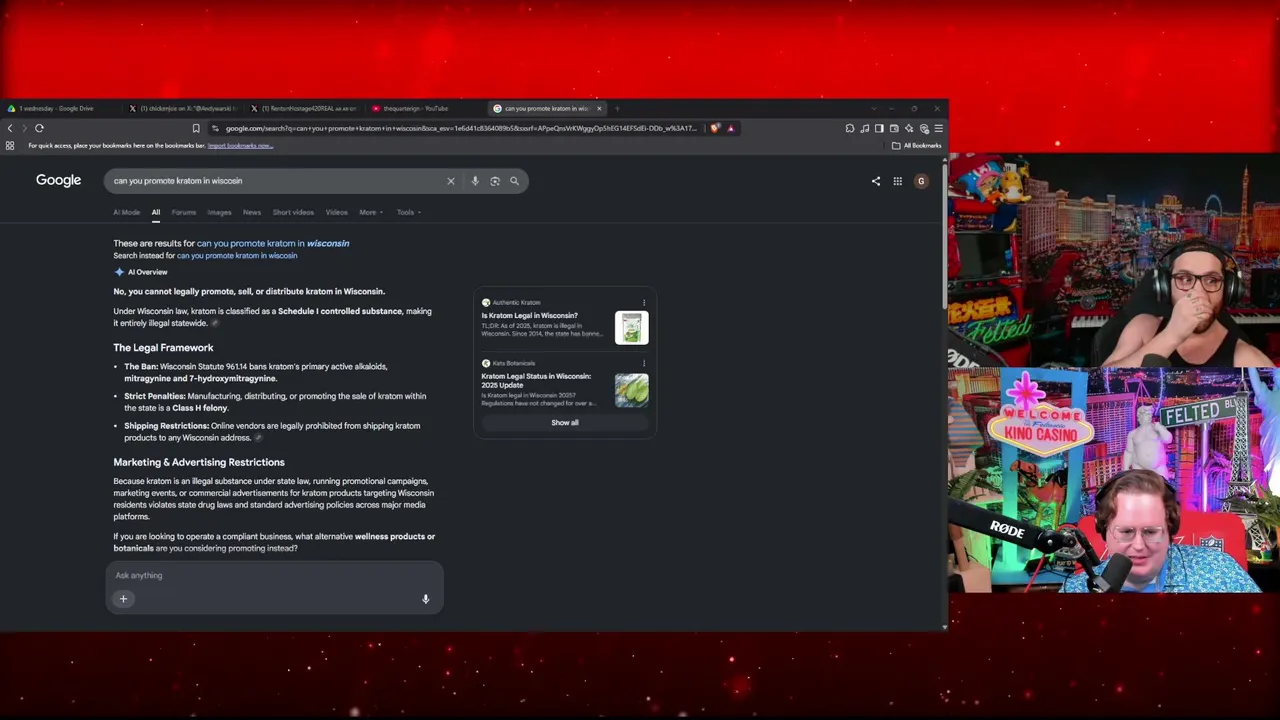Open the green leaves thumbnail image
This screenshot has height=720, width=1280.
click(x=632, y=390)
